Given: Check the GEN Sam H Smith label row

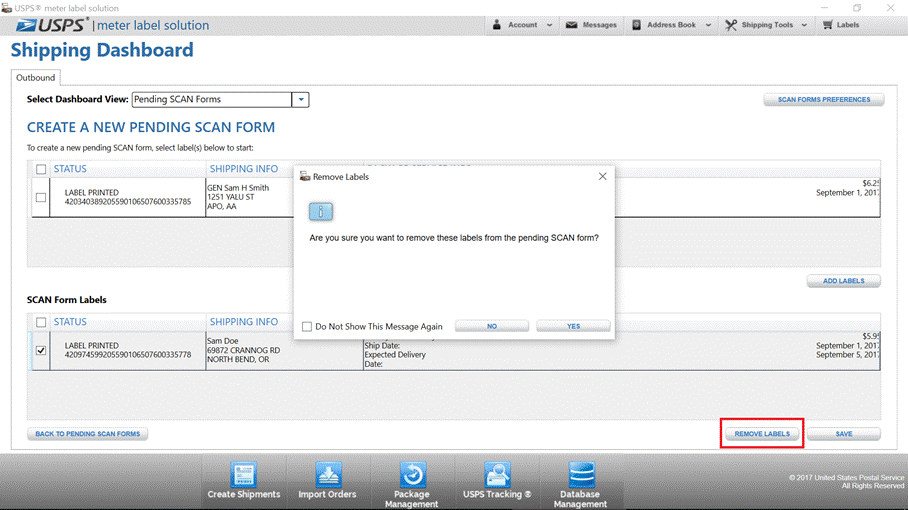Looking at the screenshot, I should pyautogui.click(x=41, y=197).
